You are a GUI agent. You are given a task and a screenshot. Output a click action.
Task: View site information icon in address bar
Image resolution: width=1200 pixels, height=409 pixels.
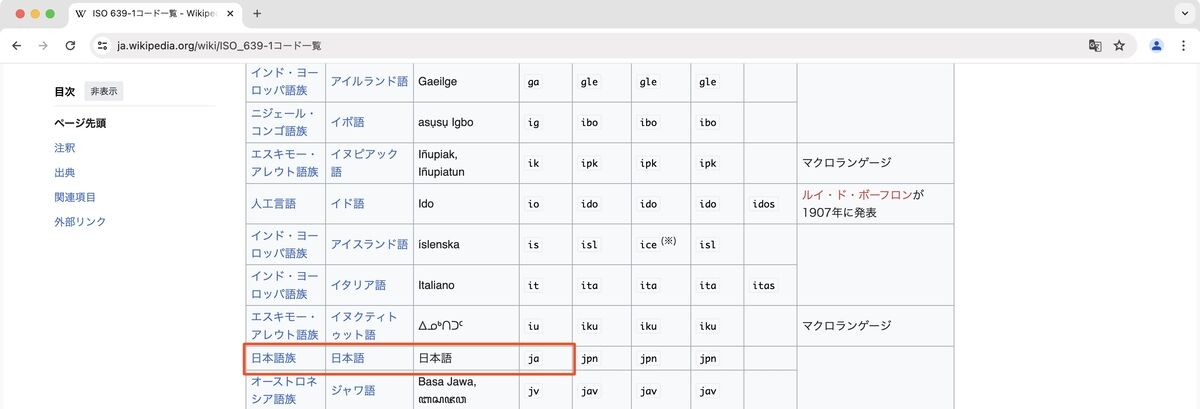coord(100,45)
